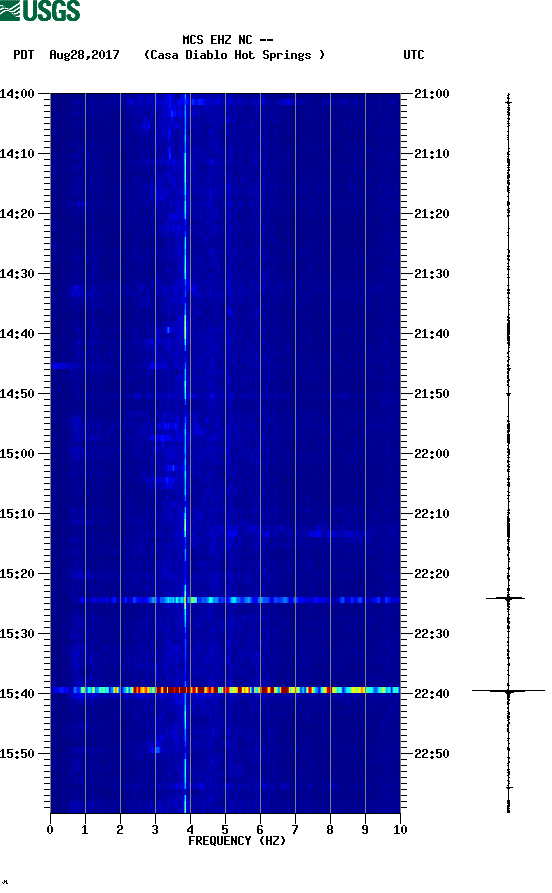Click the 14:30 PDT time tick
The height and width of the screenshot is (893, 552).
[17, 273]
